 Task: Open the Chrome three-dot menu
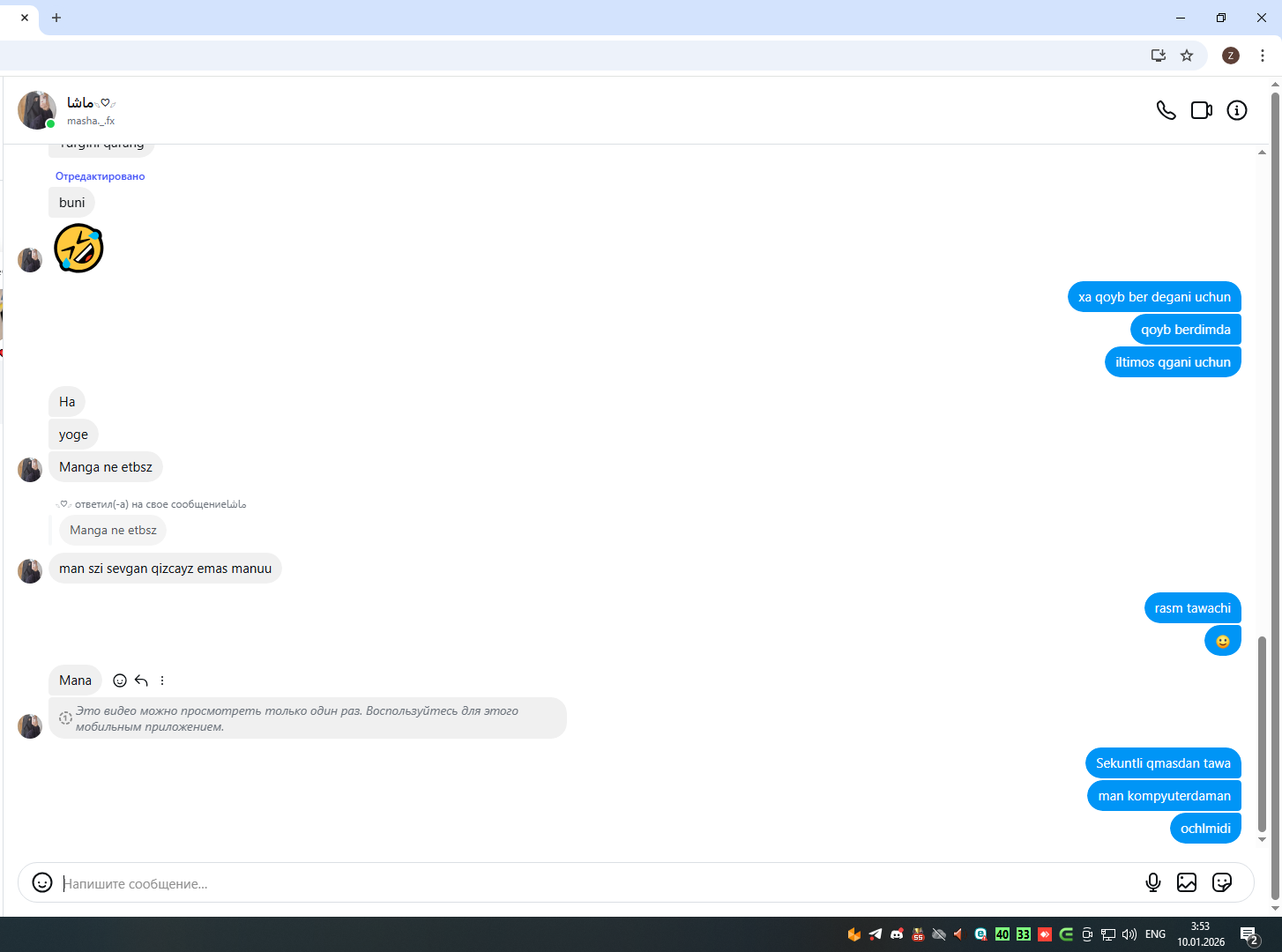click(1263, 56)
